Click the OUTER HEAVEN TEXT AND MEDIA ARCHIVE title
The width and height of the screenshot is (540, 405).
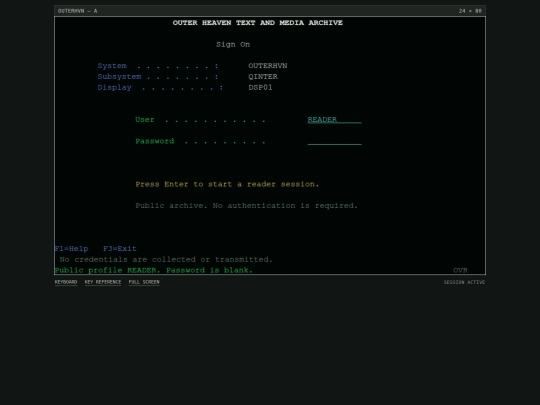click(x=258, y=23)
